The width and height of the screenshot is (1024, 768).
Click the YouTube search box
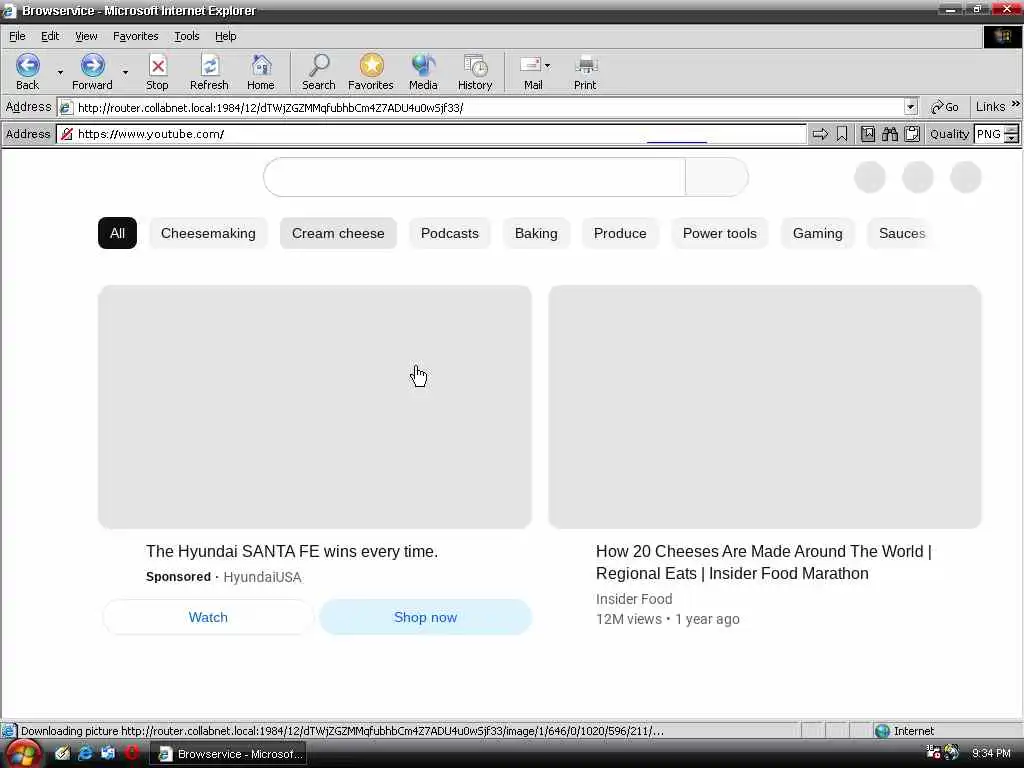[475, 177]
